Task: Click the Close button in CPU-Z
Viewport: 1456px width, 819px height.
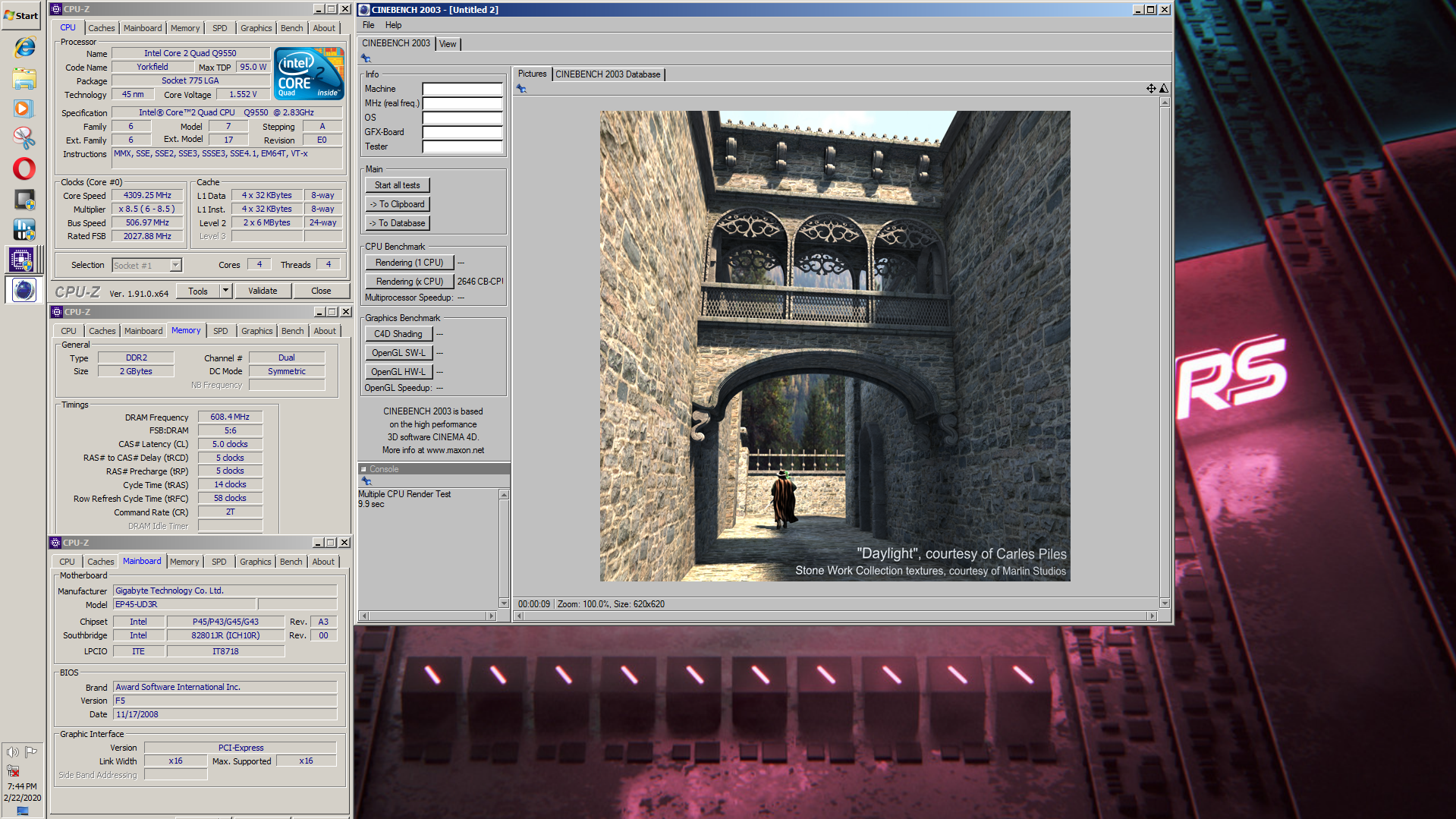Action: pyautogui.click(x=321, y=291)
